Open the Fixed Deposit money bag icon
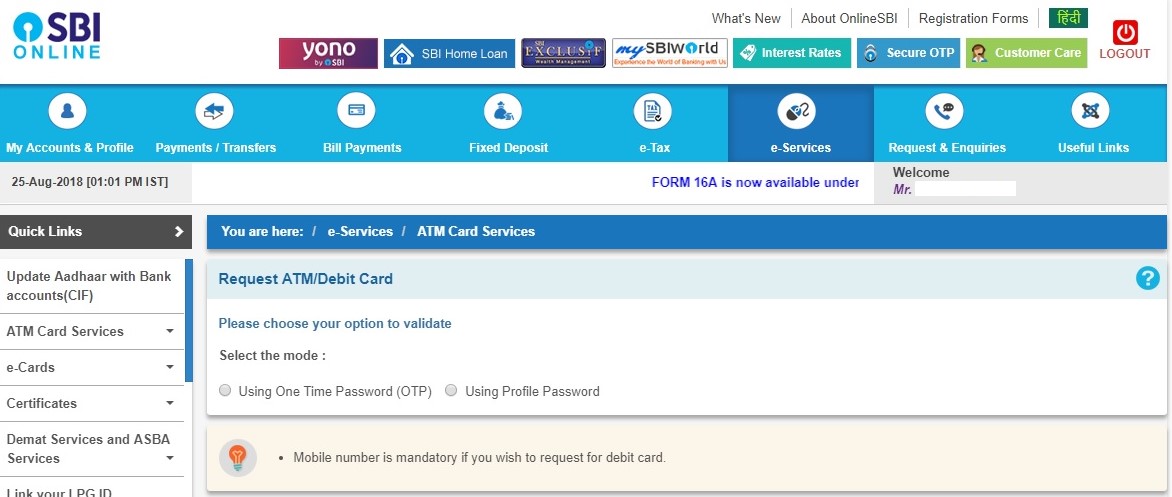Image resolution: width=1172 pixels, height=497 pixels. click(508, 111)
